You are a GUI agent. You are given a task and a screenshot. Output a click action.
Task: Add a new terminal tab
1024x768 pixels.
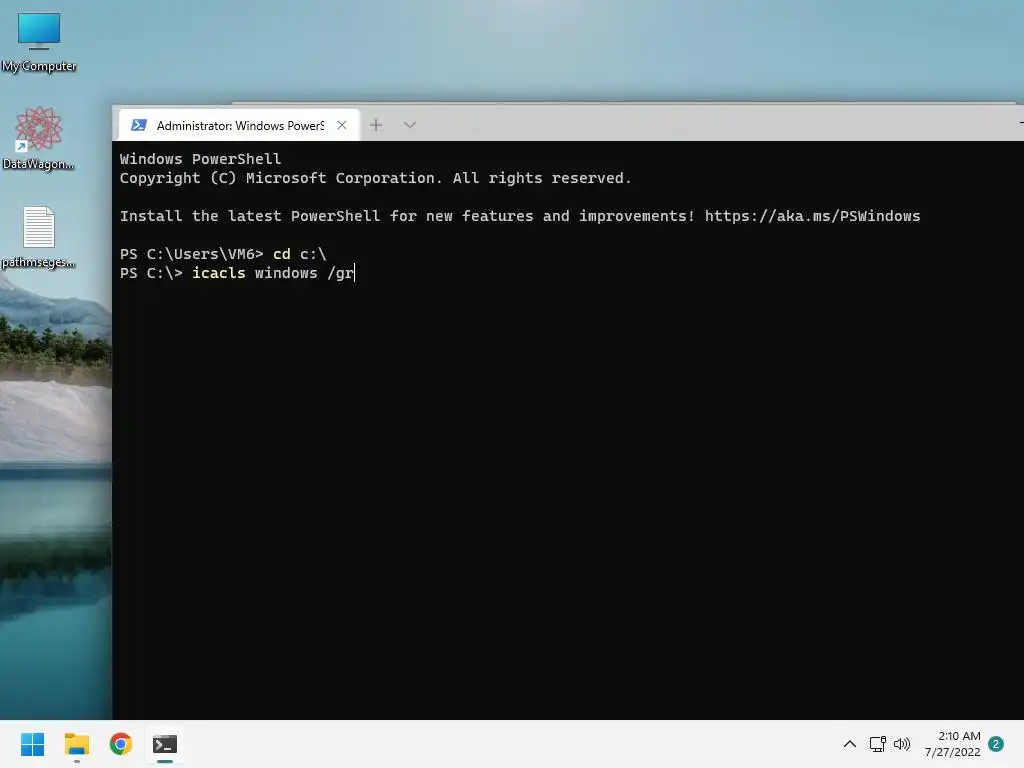coord(376,125)
